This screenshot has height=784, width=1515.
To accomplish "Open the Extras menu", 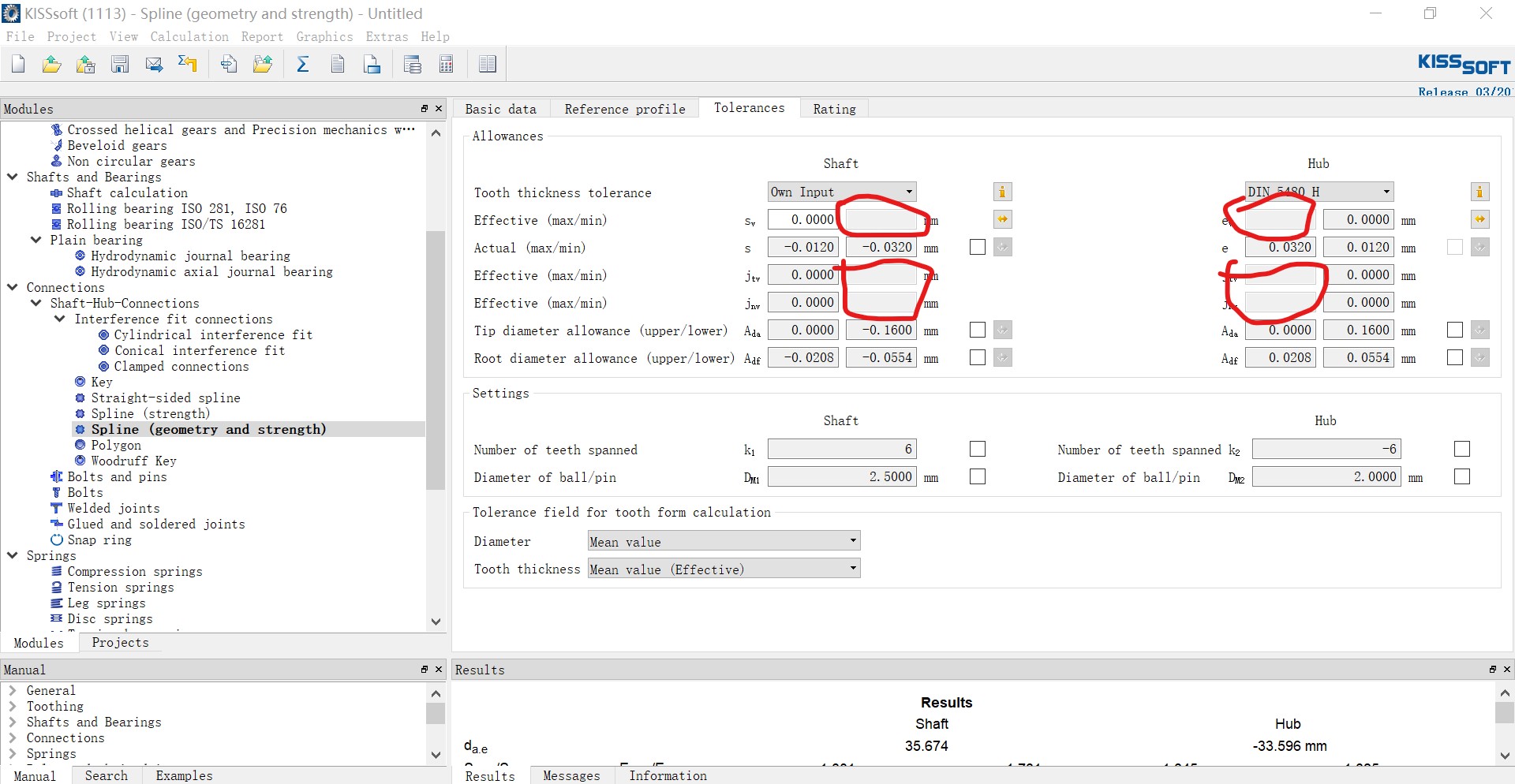I will (x=387, y=36).
